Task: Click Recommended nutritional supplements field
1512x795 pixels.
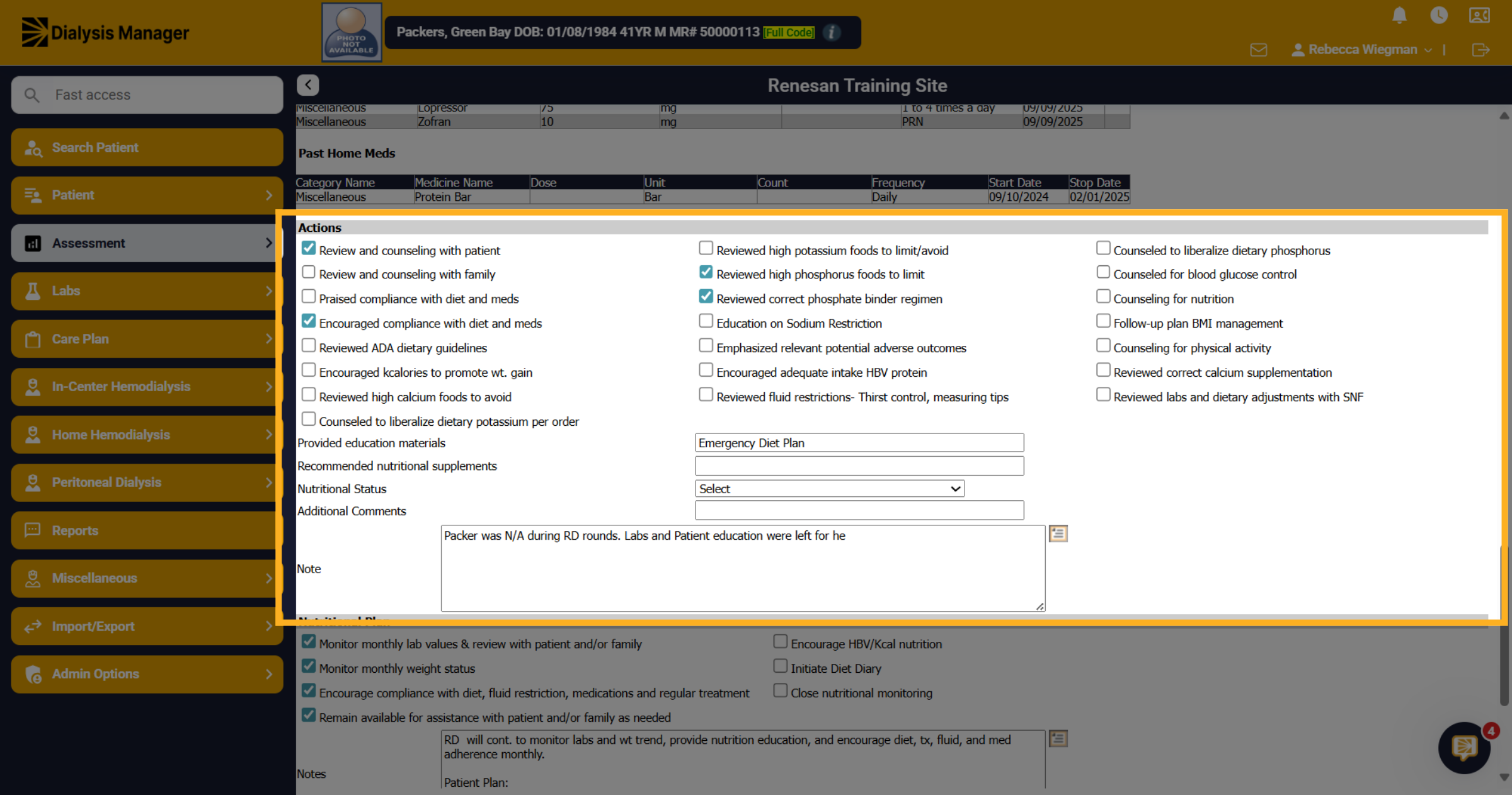Action: (859, 466)
